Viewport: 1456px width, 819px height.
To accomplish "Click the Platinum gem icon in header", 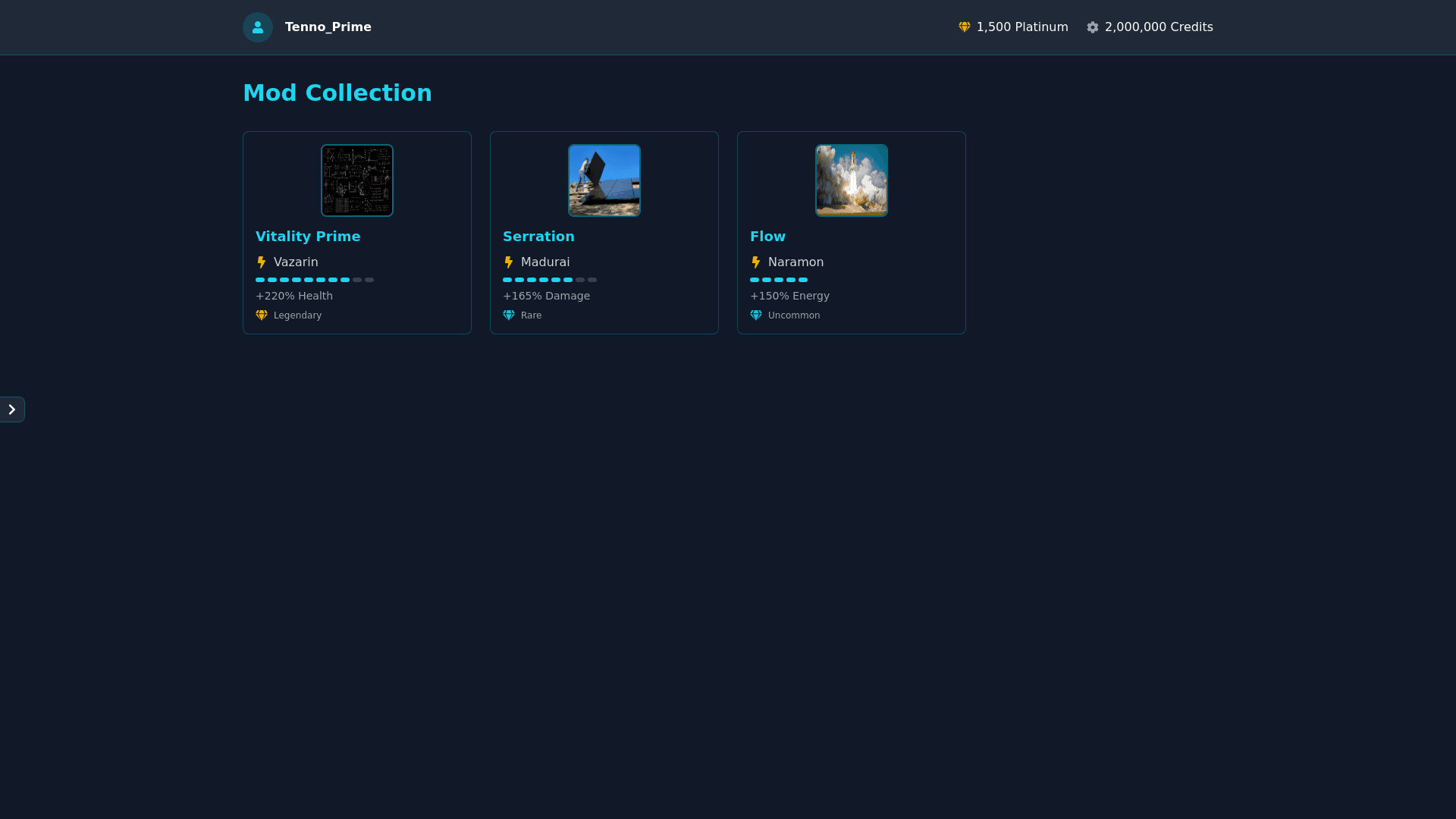I will click(x=964, y=27).
